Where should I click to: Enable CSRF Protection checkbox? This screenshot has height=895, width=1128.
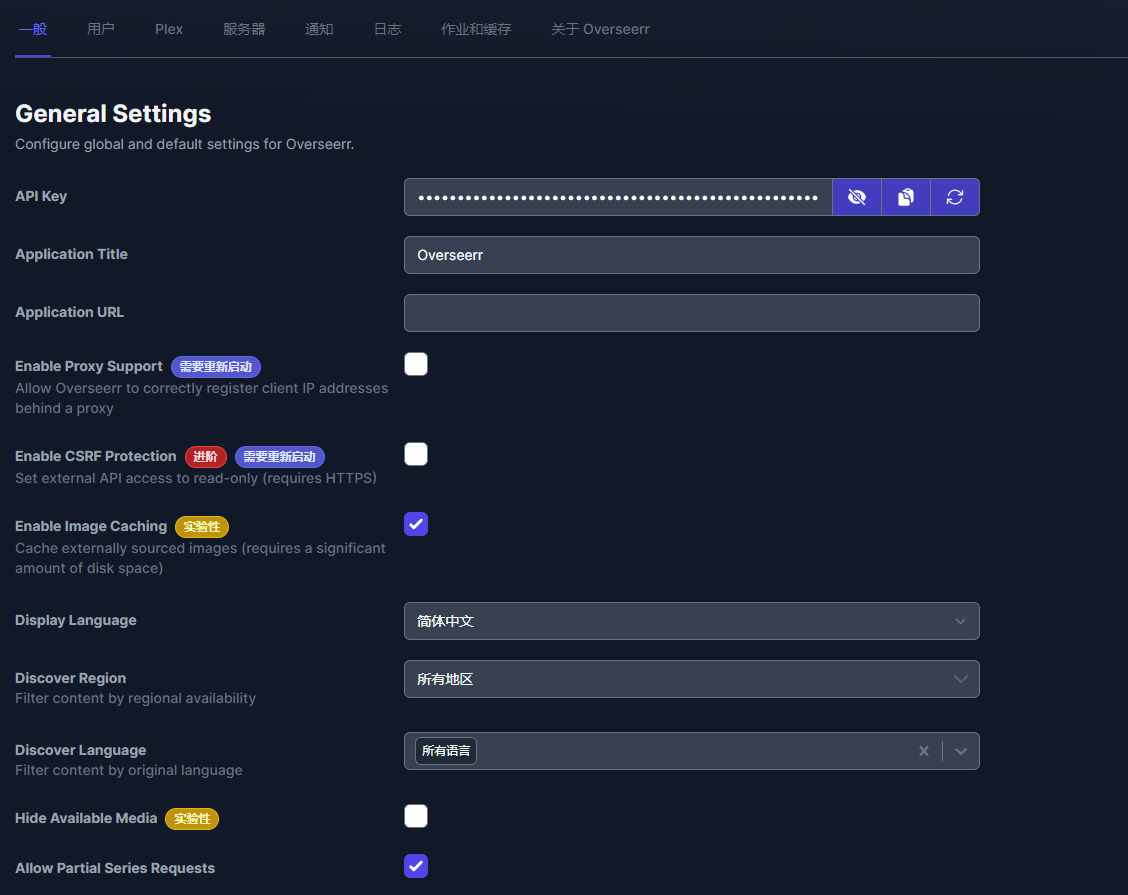click(x=416, y=454)
